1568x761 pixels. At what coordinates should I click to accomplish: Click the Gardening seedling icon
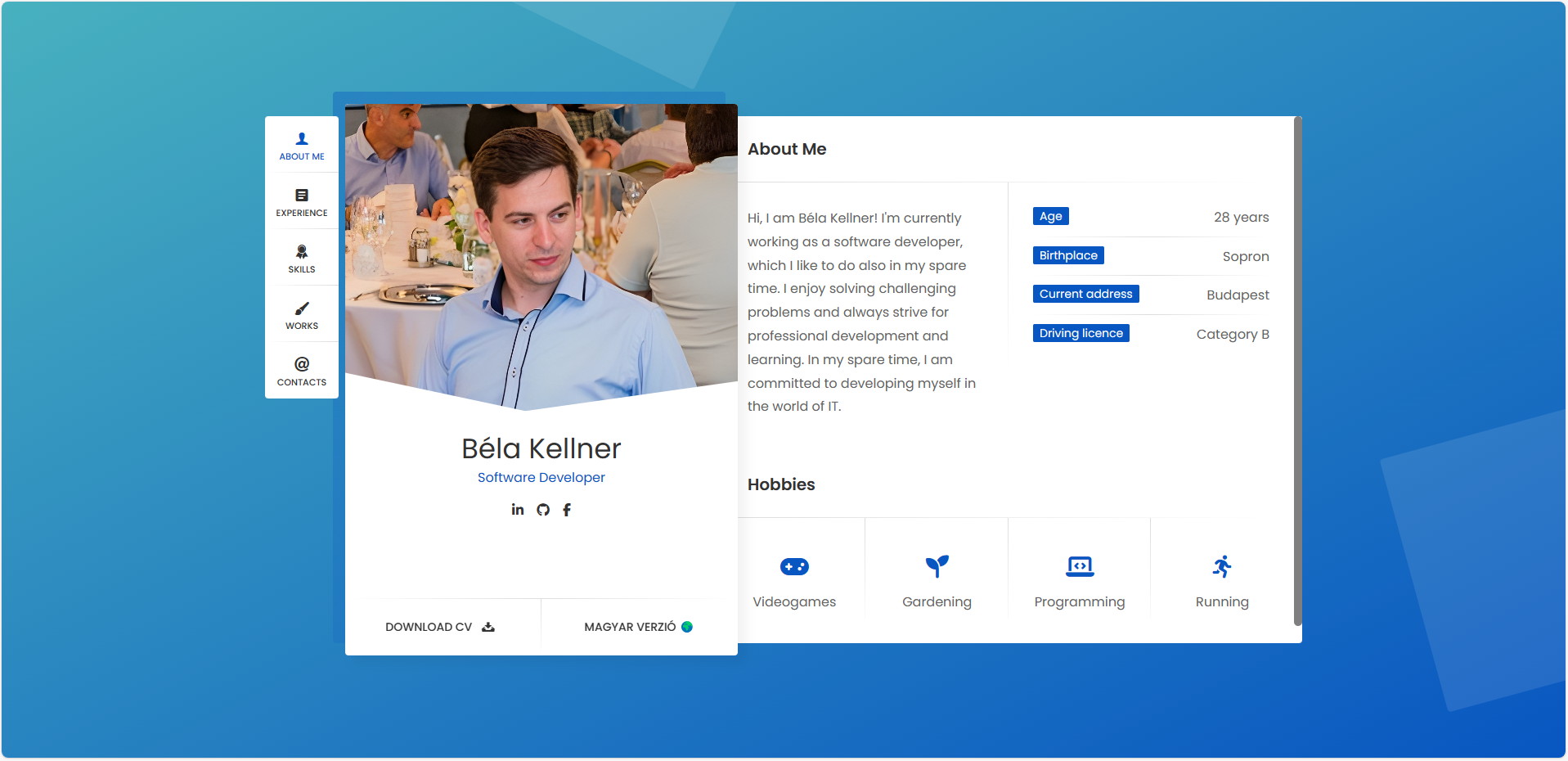click(937, 566)
